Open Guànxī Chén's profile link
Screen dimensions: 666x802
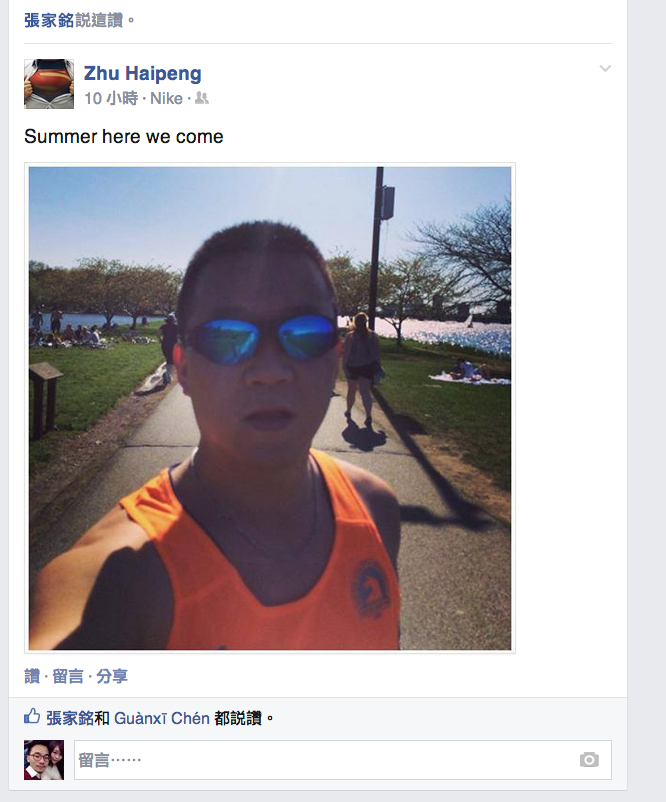coord(162,718)
